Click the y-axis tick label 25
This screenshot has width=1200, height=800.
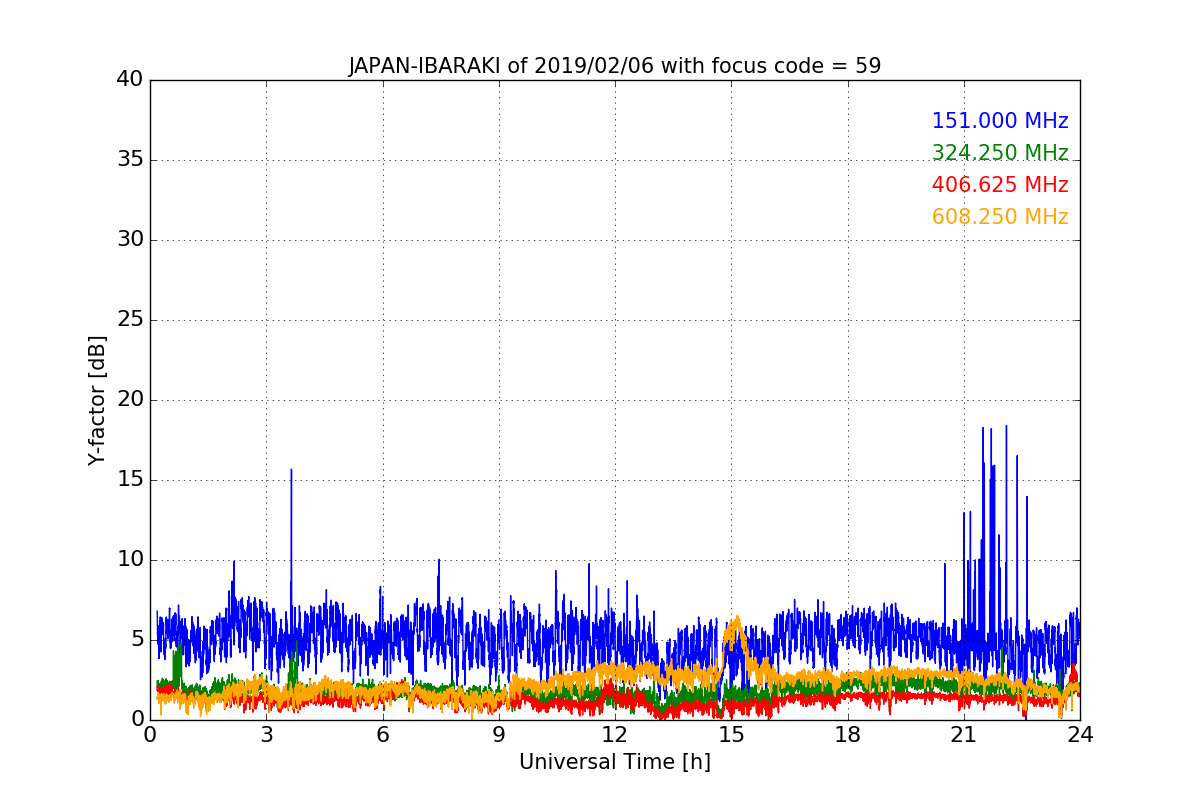pos(130,319)
